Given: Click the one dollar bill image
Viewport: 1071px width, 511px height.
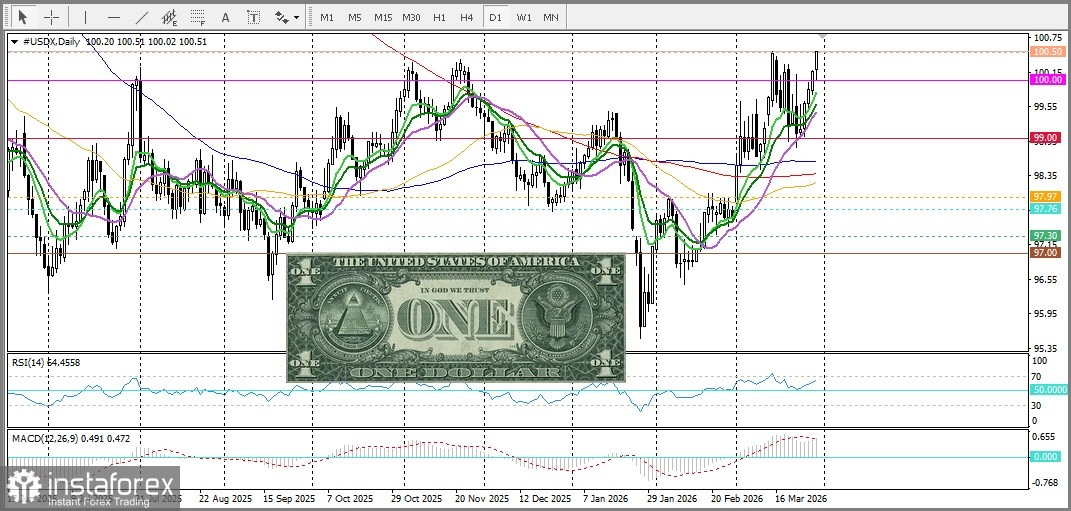Looking at the screenshot, I should (456, 317).
